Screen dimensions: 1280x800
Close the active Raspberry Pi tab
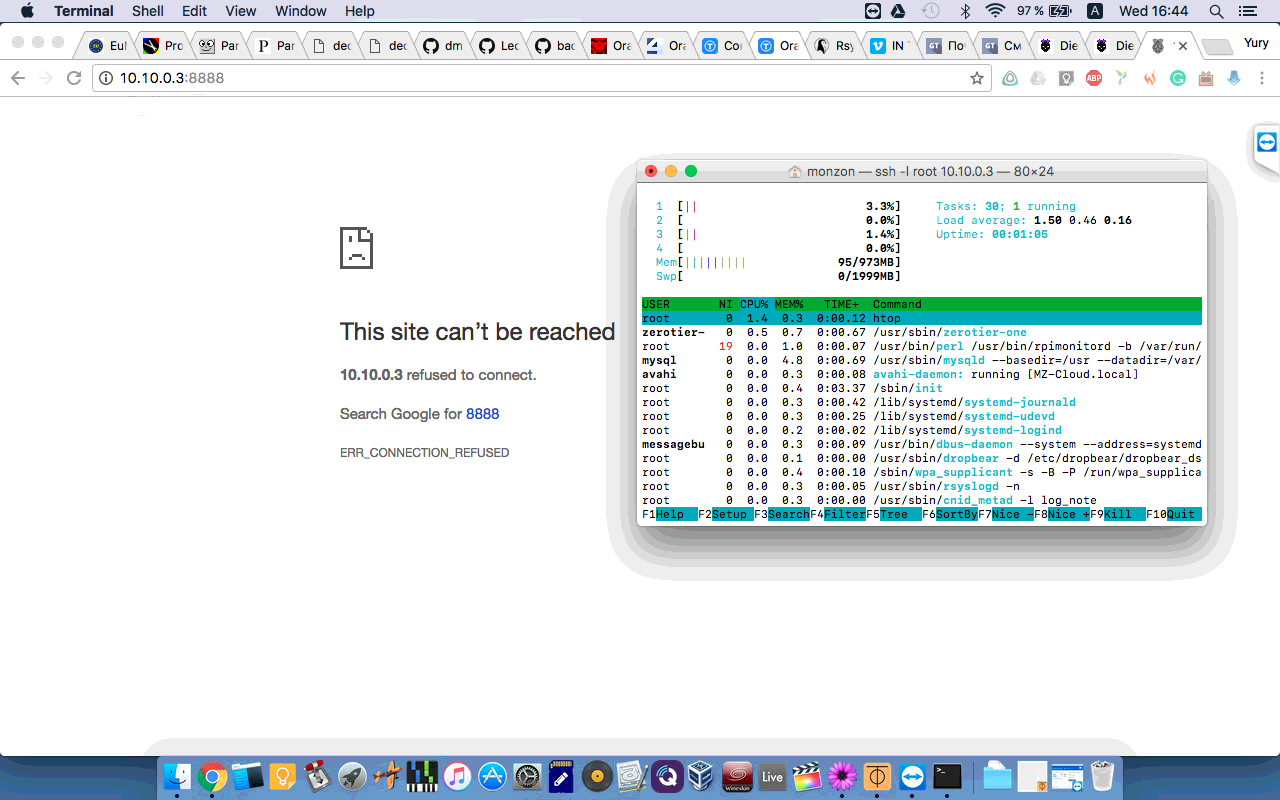[x=1183, y=46]
